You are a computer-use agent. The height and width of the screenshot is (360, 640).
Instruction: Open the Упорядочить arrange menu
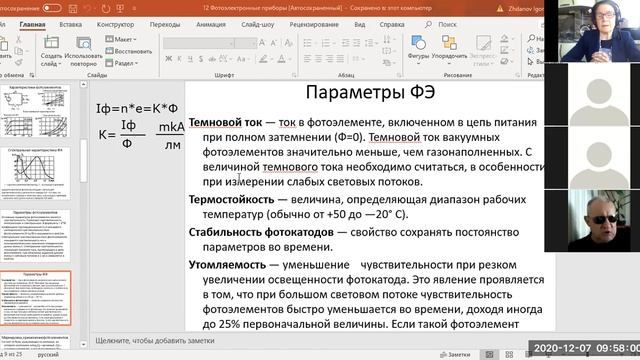pos(449,50)
